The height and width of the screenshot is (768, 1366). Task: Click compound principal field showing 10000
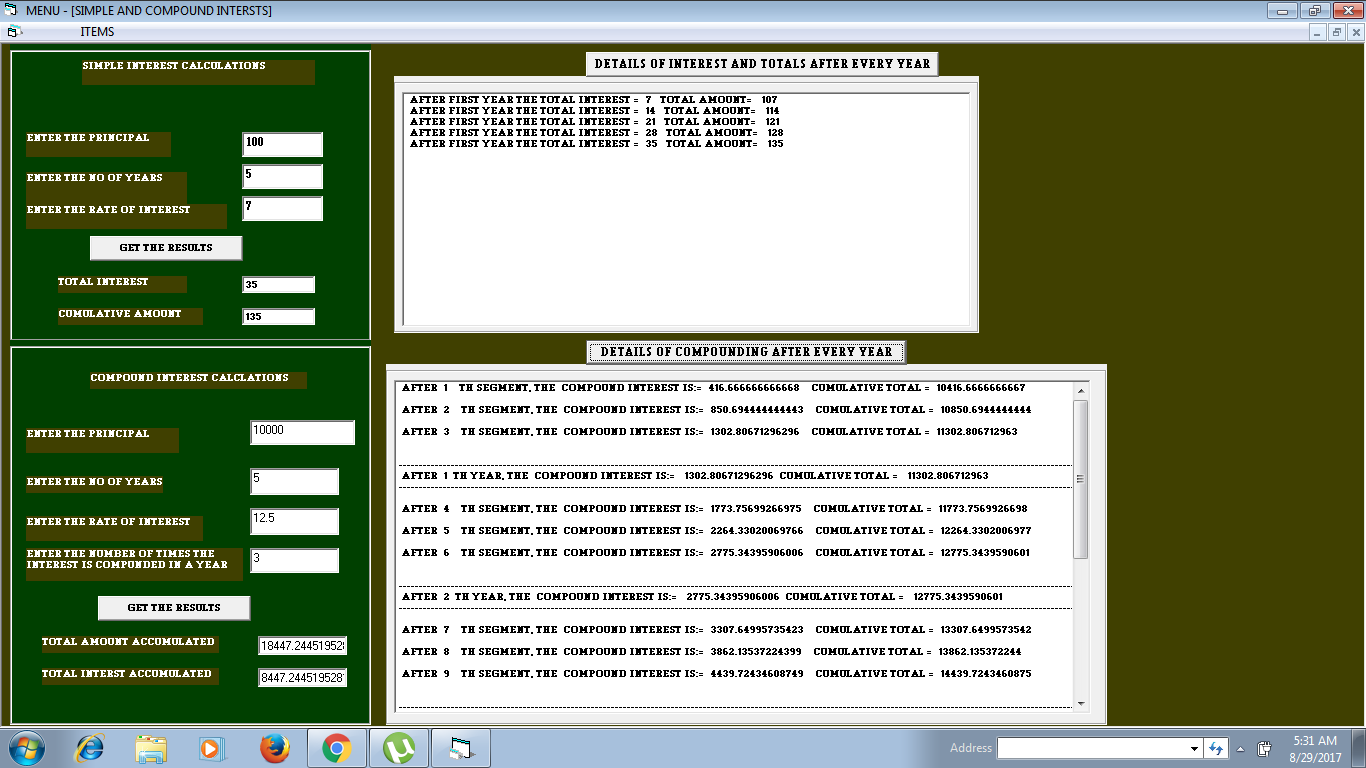point(303,432)
